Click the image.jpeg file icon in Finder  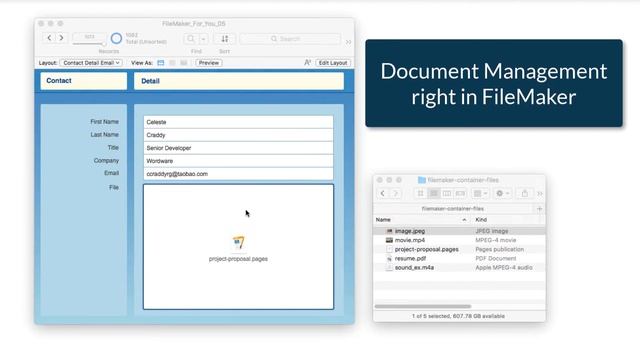[389, 231]
